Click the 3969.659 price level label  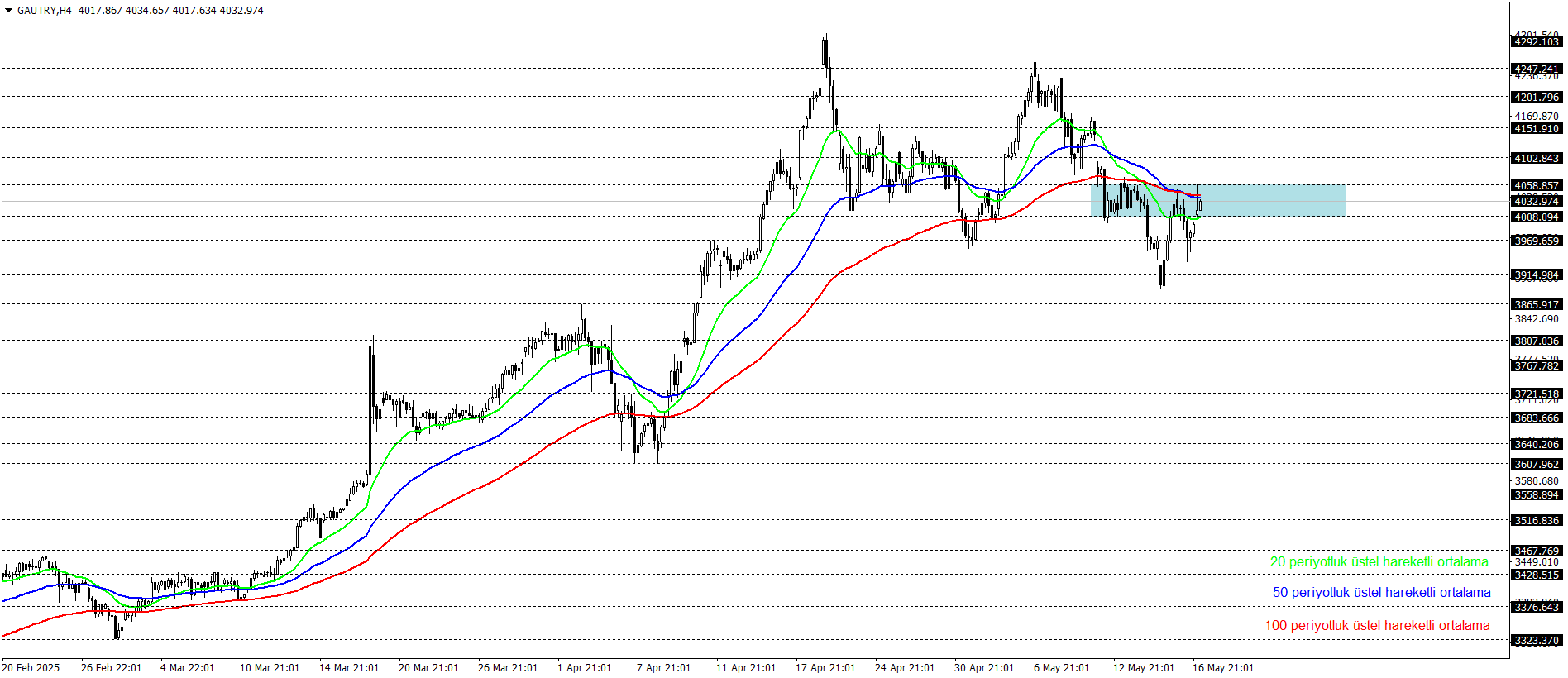point(1537,241)
